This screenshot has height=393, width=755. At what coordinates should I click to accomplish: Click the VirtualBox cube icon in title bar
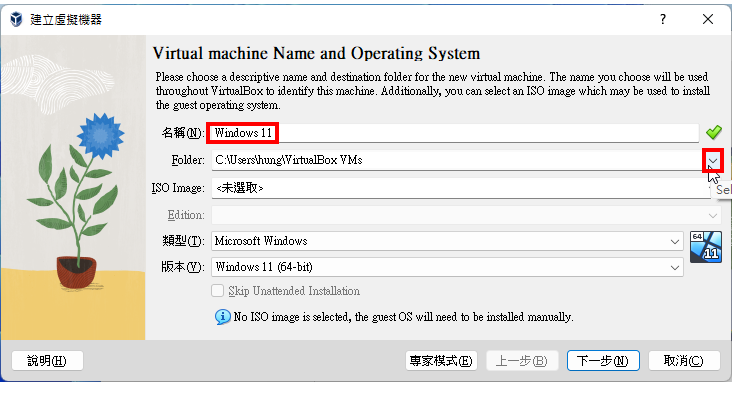point(16,19)
